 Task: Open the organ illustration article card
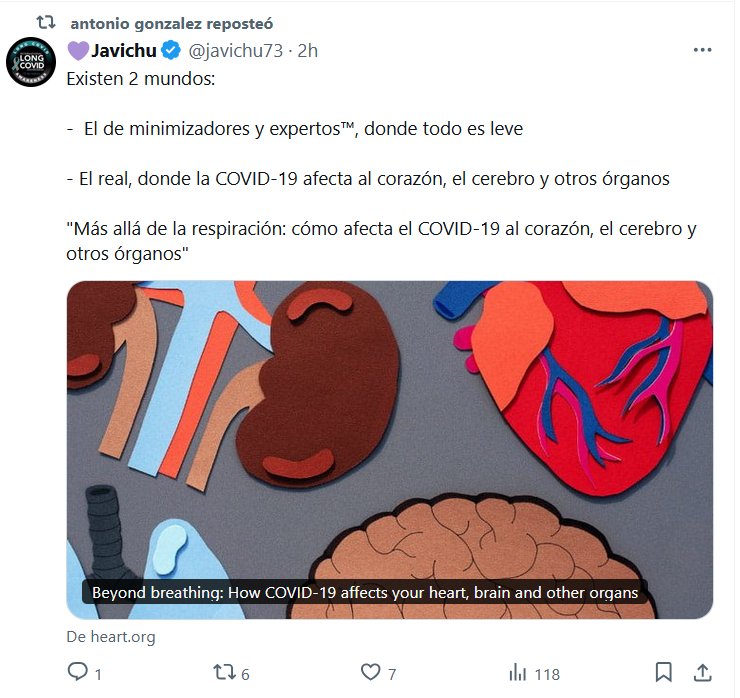click(390, 450)
